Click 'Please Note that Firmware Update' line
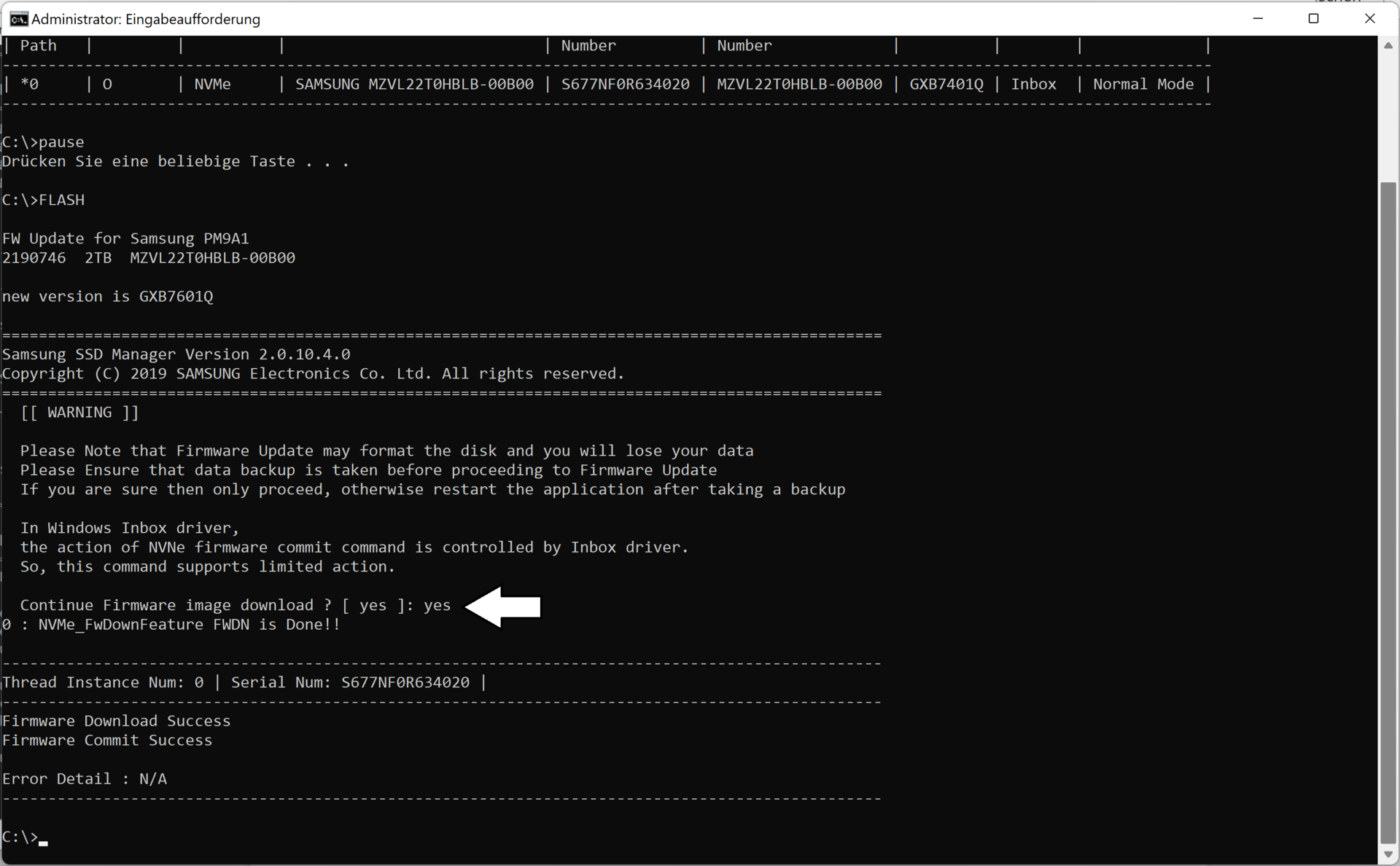Image resolution: width=1400 pixels, height=866 pixels. [386, 451]
